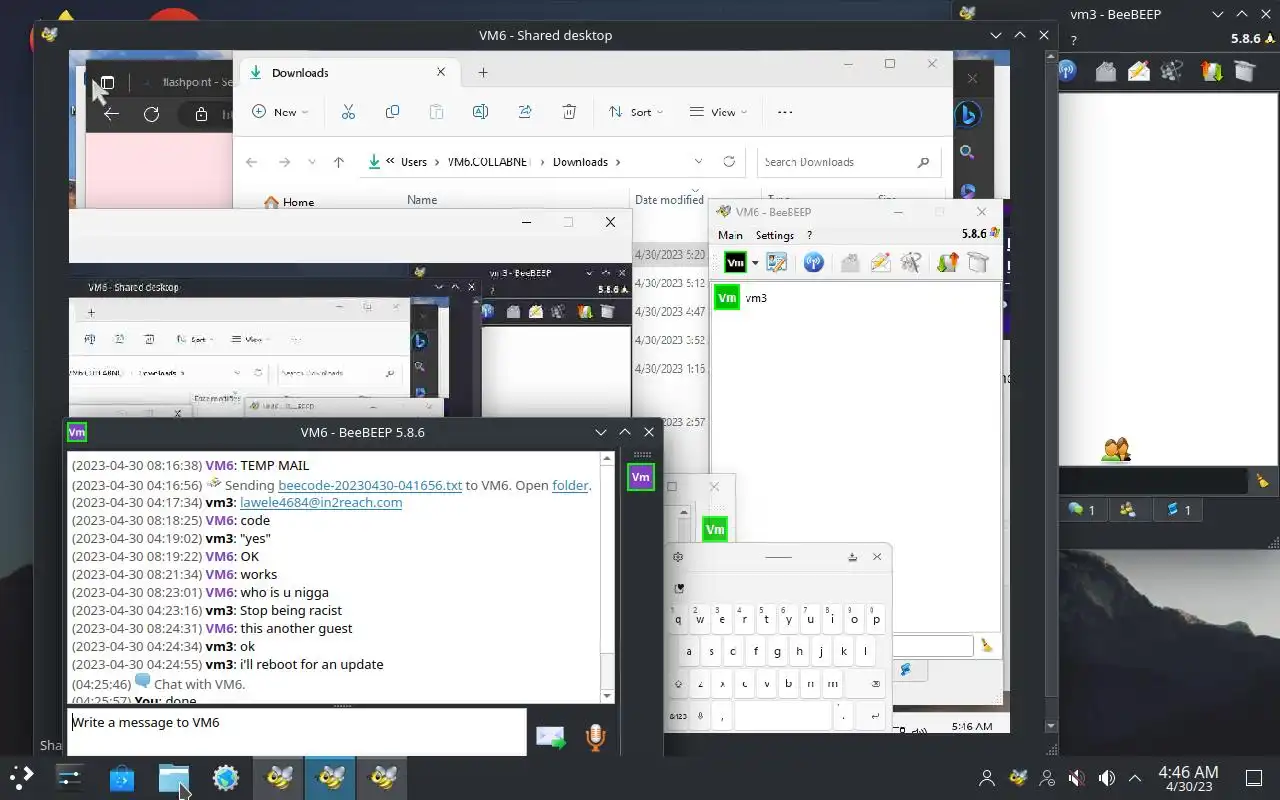Click the Search Downloads field
Screen dimensions: 1280x800
pyautogui.click(x=849, y=162)
